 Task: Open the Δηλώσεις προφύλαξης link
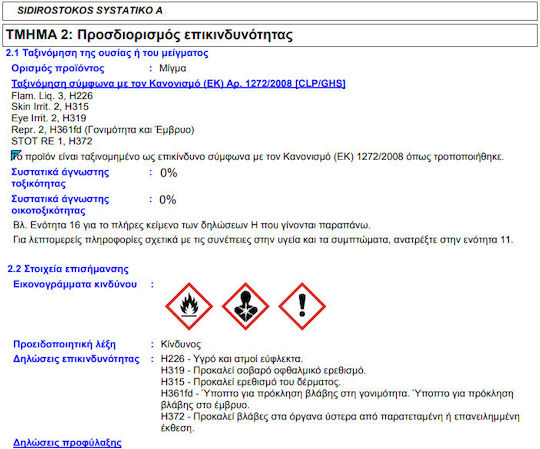[67, 443]
